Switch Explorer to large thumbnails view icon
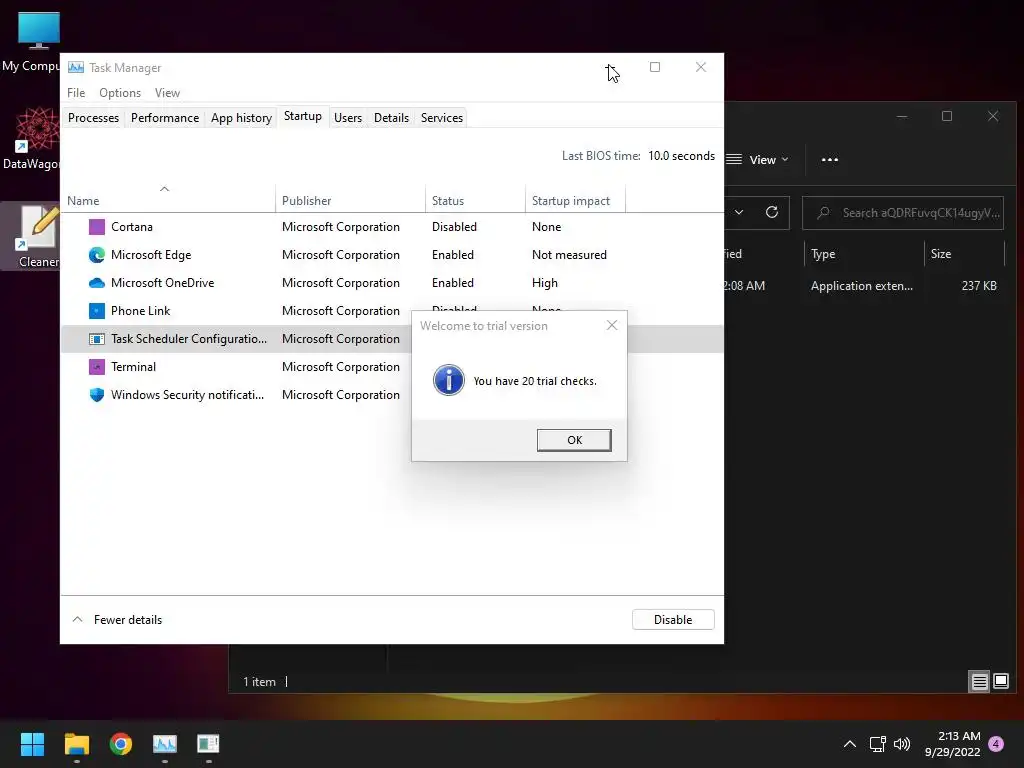 pos(1000,682)
